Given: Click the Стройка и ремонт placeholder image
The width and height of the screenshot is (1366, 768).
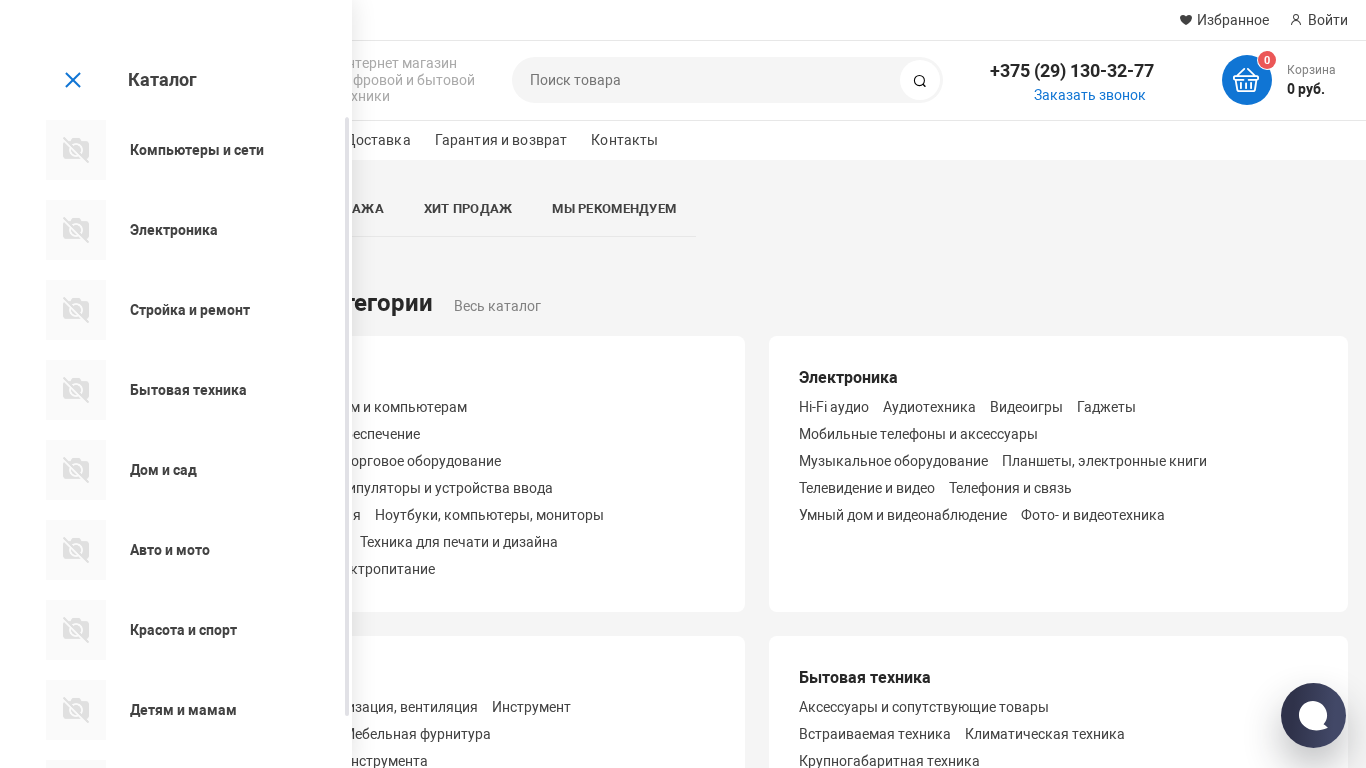Looking at the screenshot, I should pos(76,310).
